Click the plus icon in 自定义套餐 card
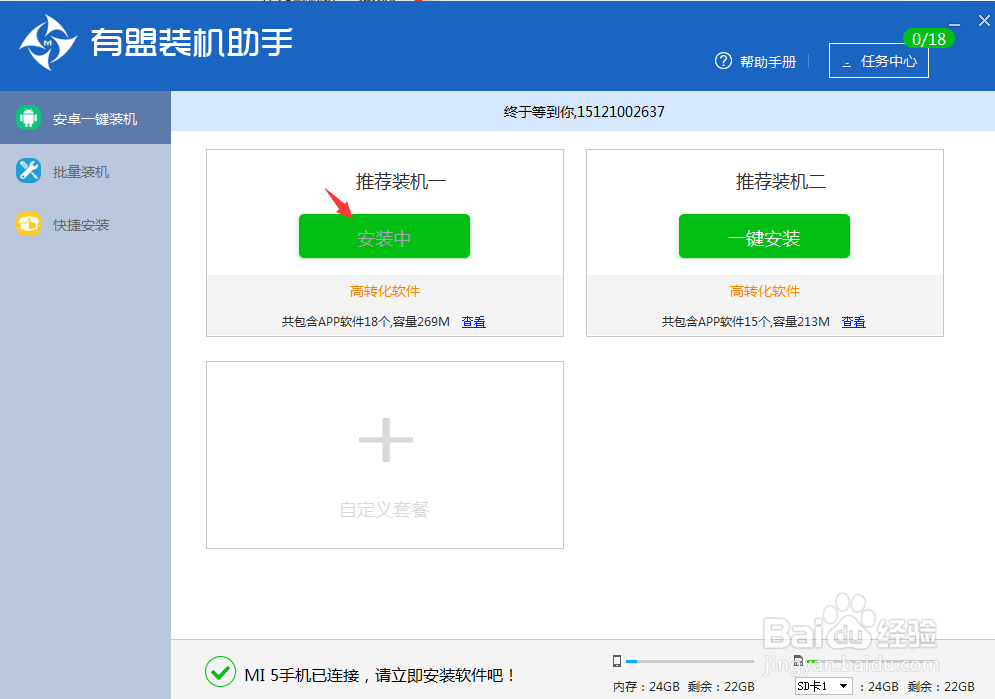Image resolution: width=995 pixels, height=699 pixels. click(384, 438)
